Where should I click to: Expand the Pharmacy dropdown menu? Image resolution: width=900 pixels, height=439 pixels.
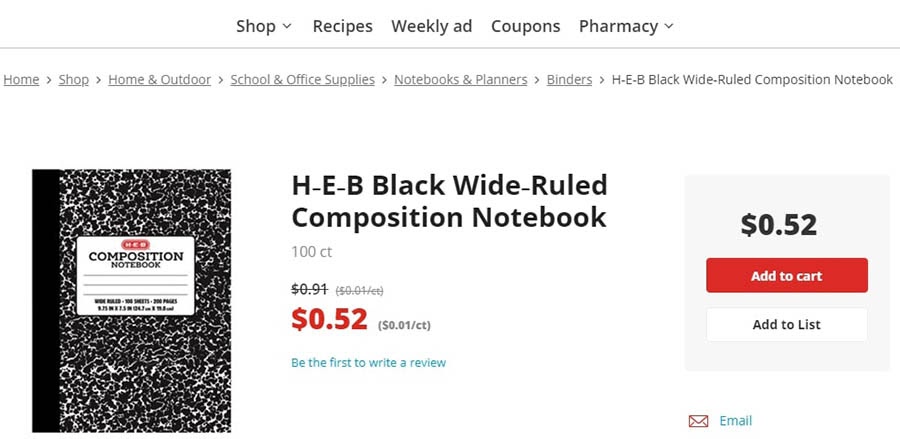pyautogui.click(x=626, y=26)
